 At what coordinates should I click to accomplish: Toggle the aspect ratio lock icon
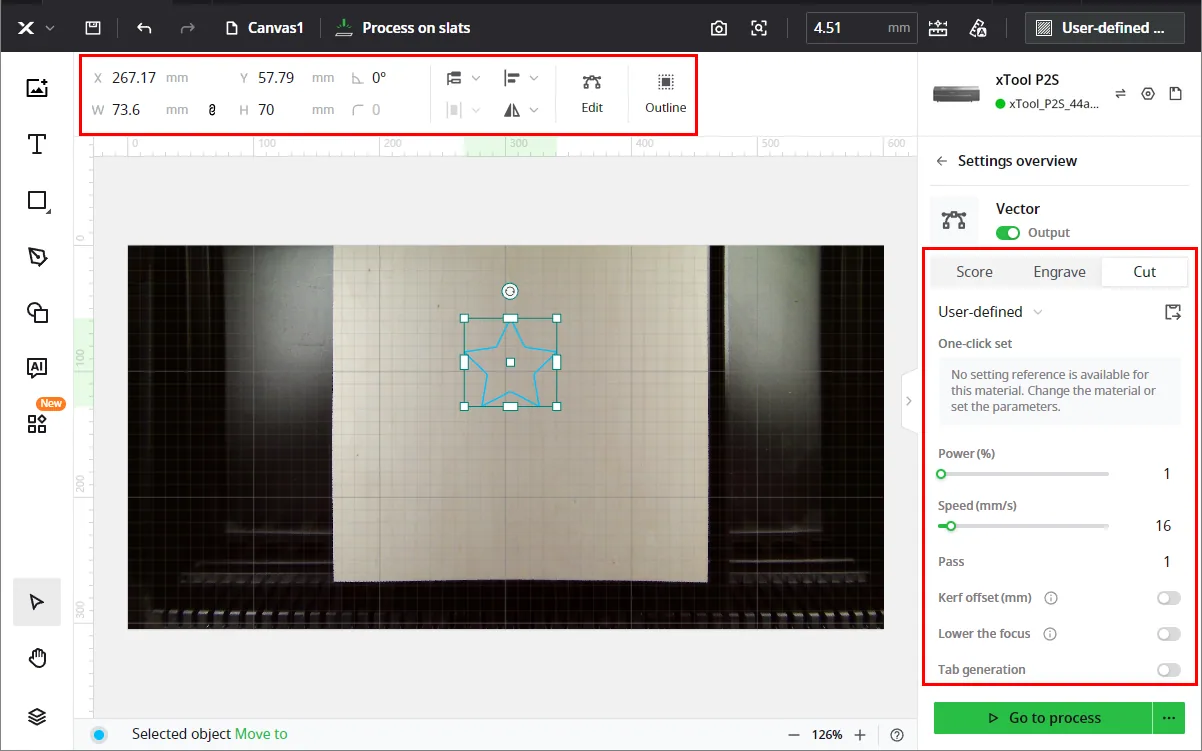pos(212,110)
